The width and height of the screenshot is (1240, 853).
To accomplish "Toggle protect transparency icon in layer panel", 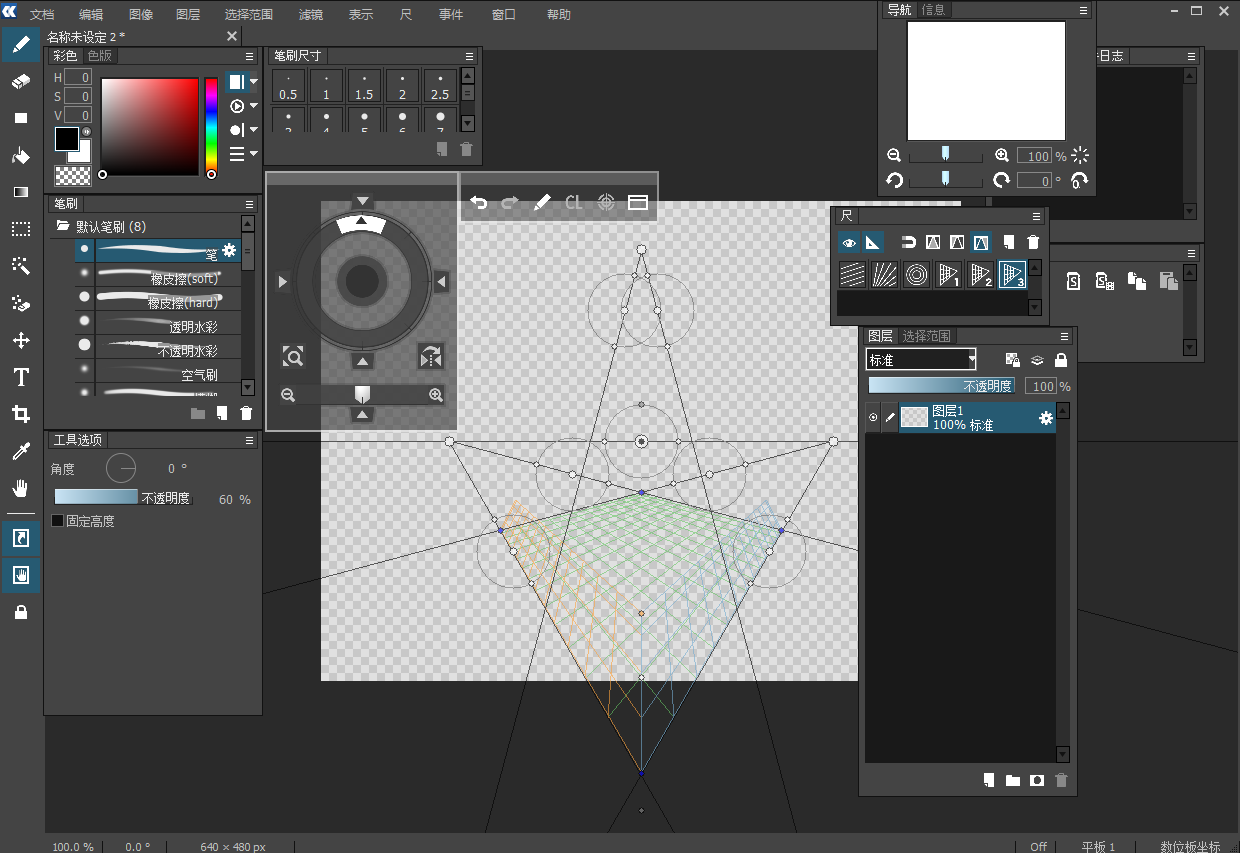I will [x=1012, y=359].
